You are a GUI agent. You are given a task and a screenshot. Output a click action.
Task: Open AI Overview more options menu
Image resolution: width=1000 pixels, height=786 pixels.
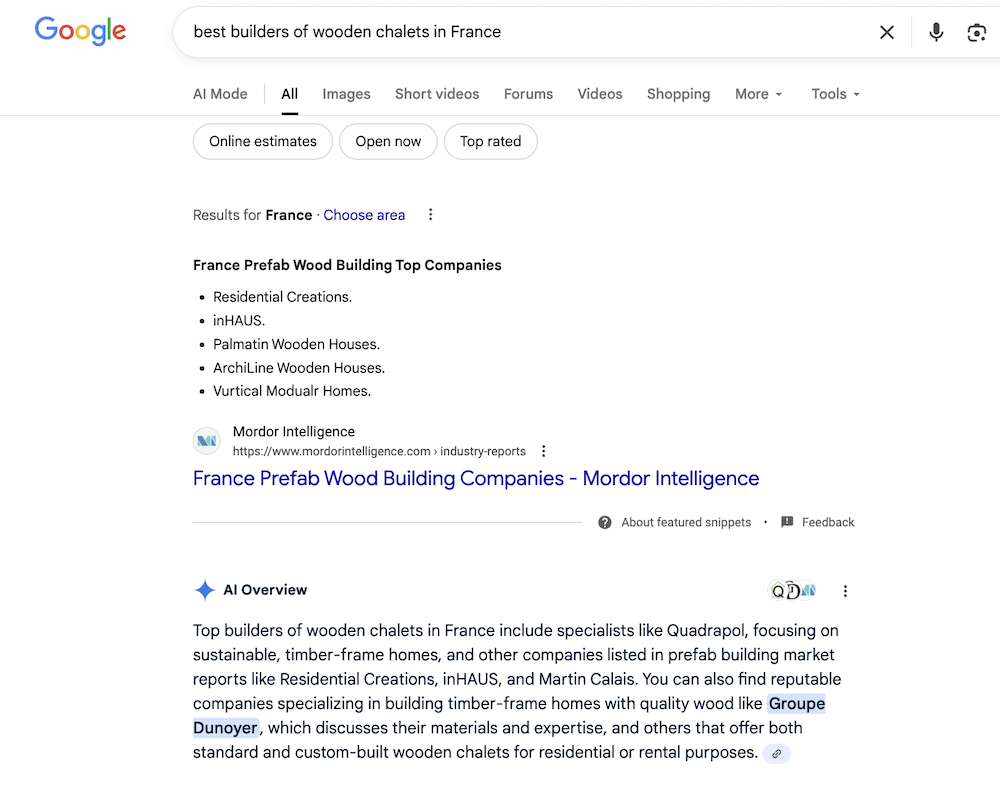tap(845, 591)
